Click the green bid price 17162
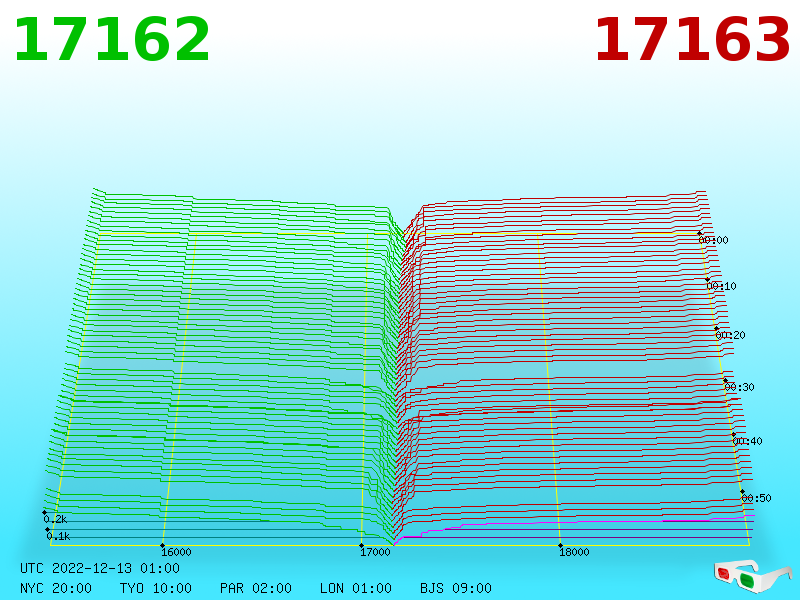This screenshot has width=800, height=600. [x=112, y=40]
